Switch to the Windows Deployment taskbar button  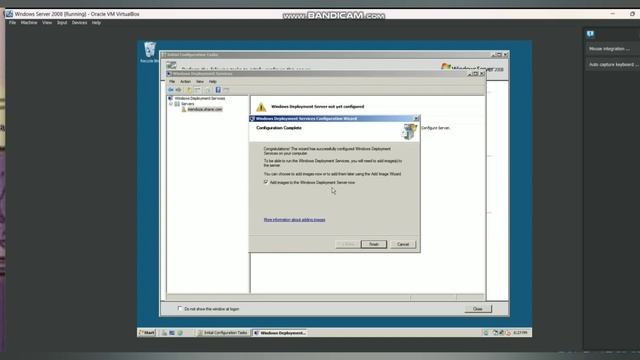(x=280, y=333)
